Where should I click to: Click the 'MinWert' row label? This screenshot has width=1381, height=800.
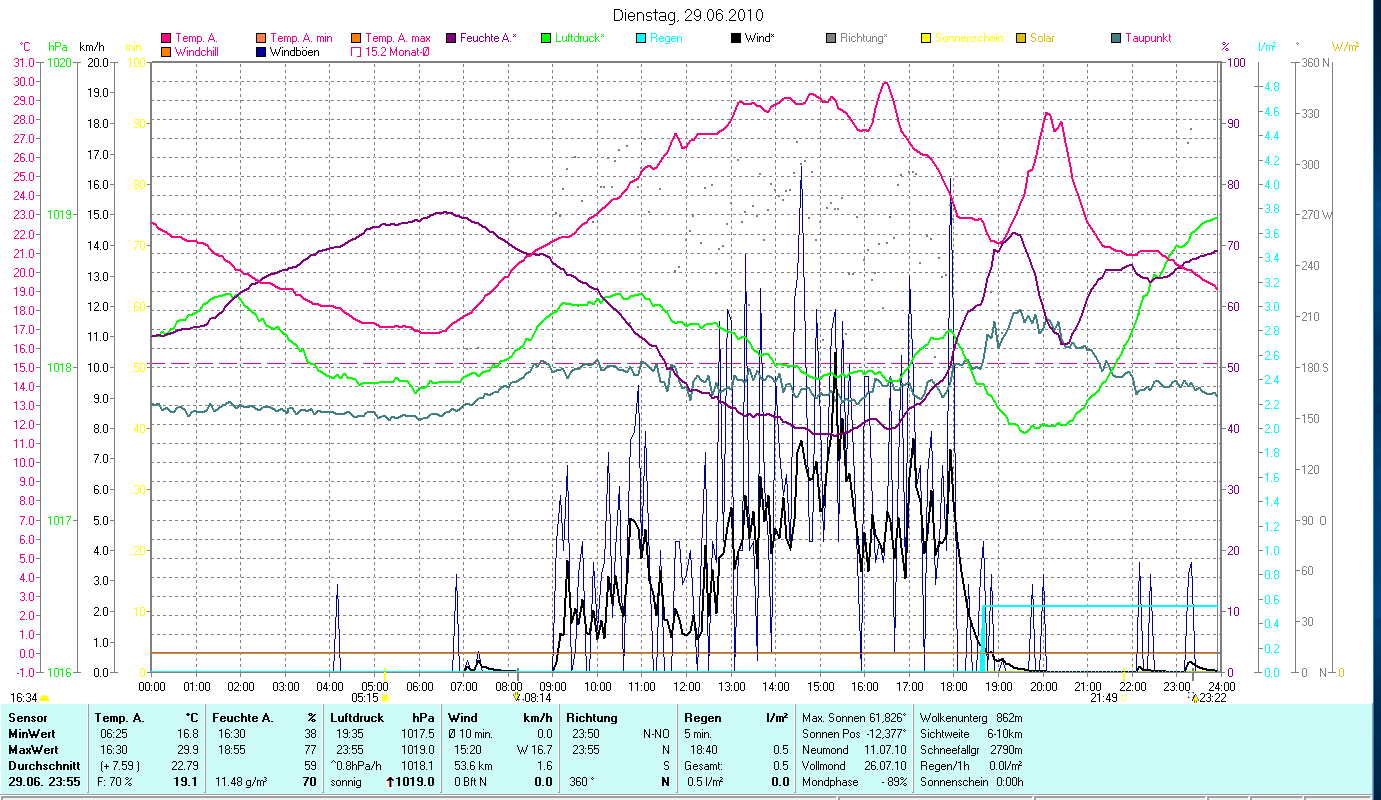(x=30, y=734)
